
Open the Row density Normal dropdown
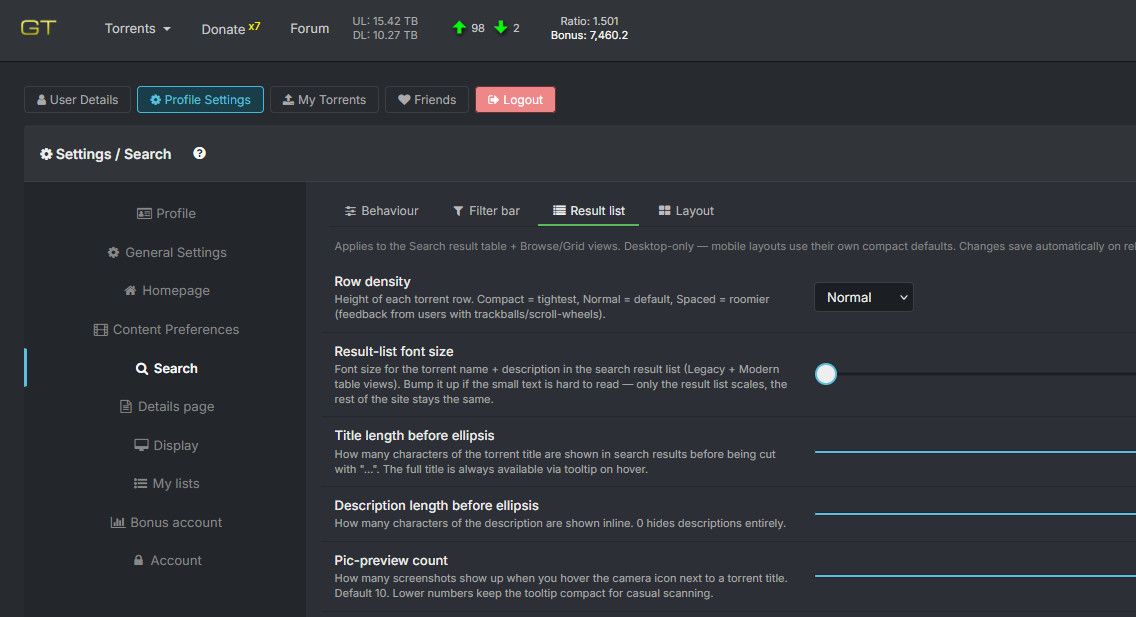click(x=864, y=297)
